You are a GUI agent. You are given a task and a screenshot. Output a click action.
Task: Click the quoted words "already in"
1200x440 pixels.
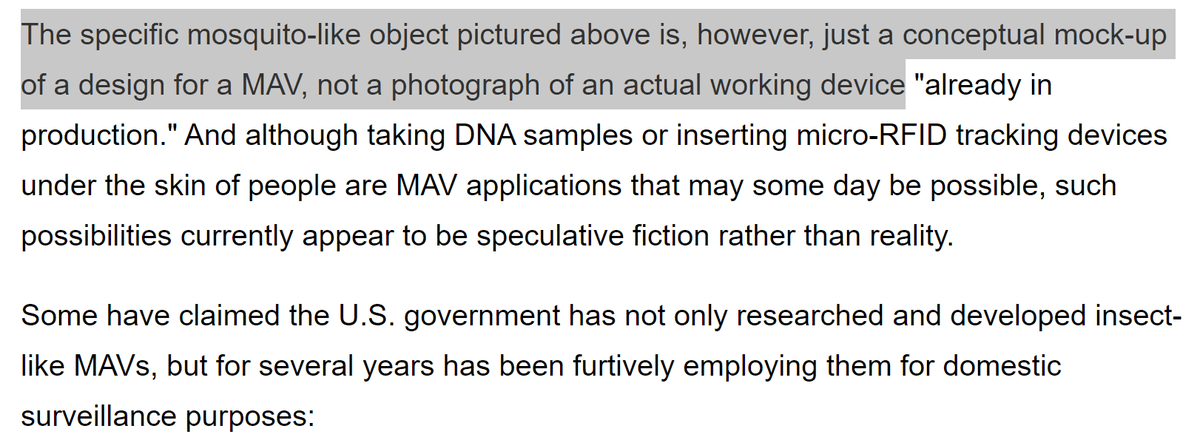(x=983, y=86)
